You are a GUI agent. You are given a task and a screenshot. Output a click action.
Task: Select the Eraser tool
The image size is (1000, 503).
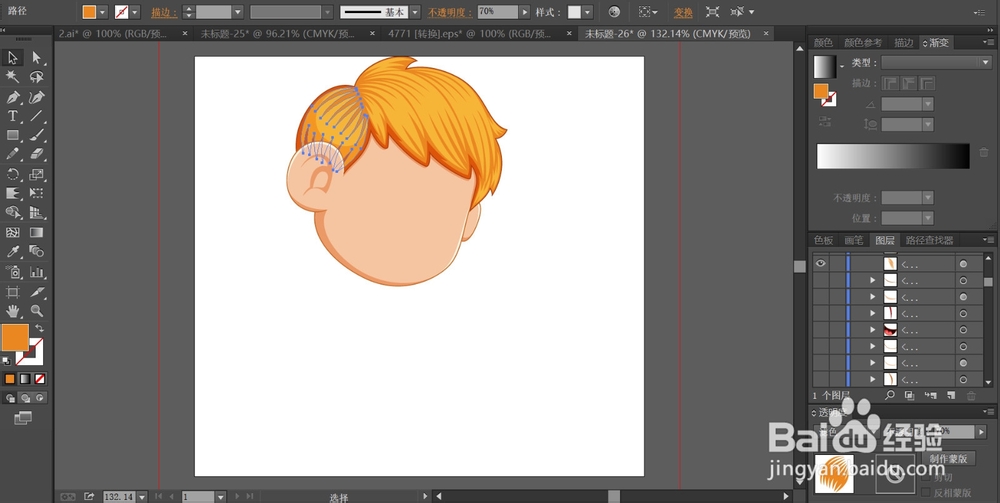click(36, 154)
